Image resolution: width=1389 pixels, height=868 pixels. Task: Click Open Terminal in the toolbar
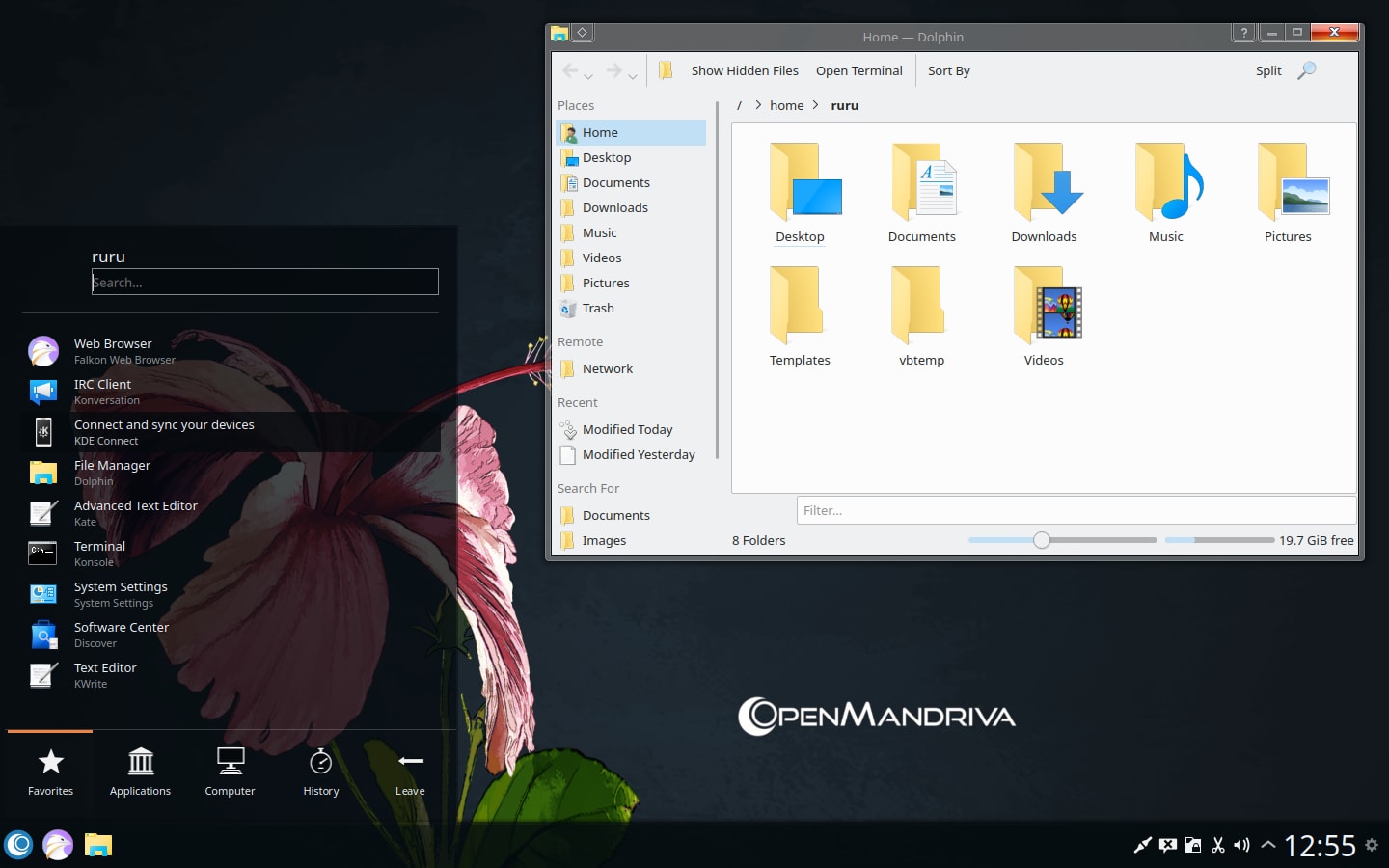858,70
